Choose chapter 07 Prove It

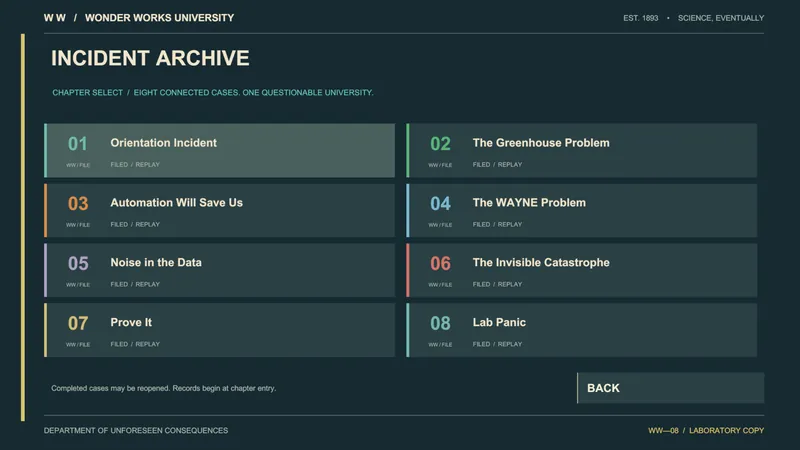coord(219,330)
